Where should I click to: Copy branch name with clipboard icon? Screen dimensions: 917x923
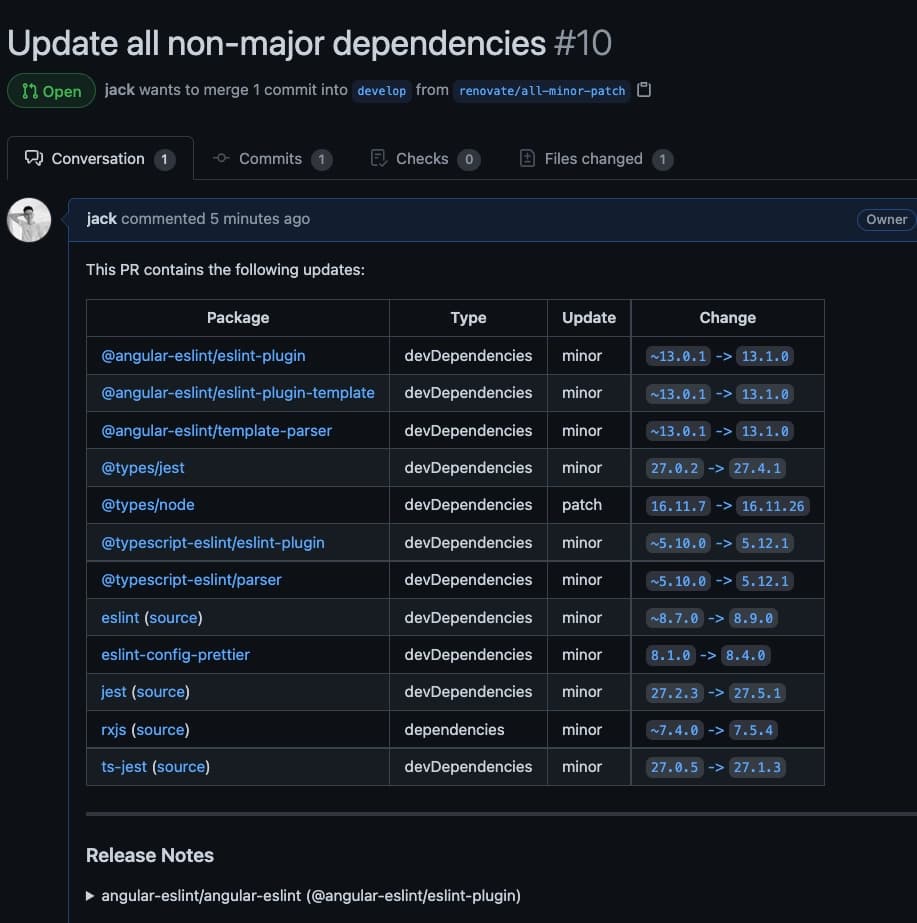point(644,89)
